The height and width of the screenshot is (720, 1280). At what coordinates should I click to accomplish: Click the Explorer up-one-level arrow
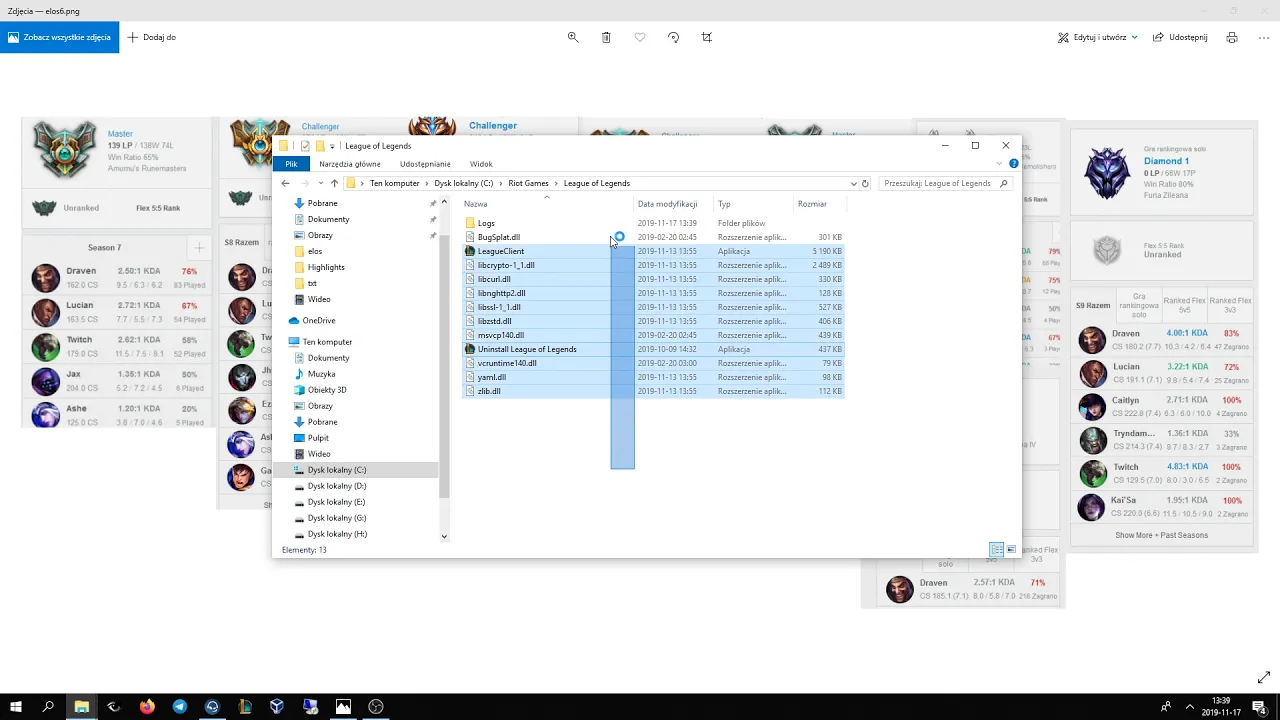pyautogui.click(x=334, y=183)
